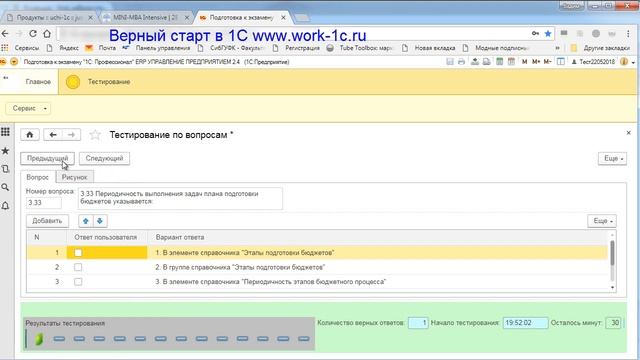Open the sections grid icon in sidebar
640x360 pixels.
click(5, 132)
